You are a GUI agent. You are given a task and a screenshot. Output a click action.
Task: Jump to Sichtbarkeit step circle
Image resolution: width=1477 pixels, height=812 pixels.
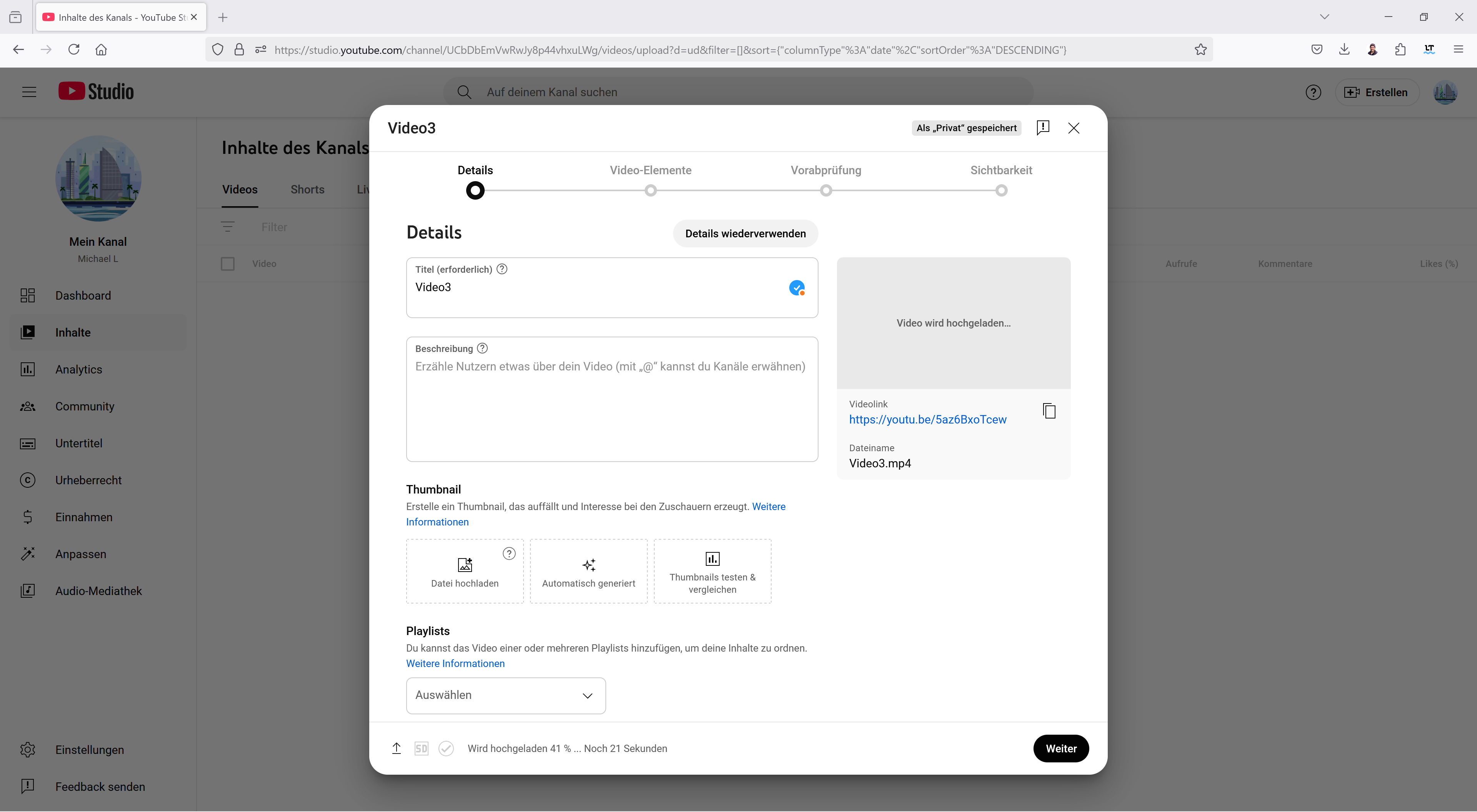coord(1001,190)
